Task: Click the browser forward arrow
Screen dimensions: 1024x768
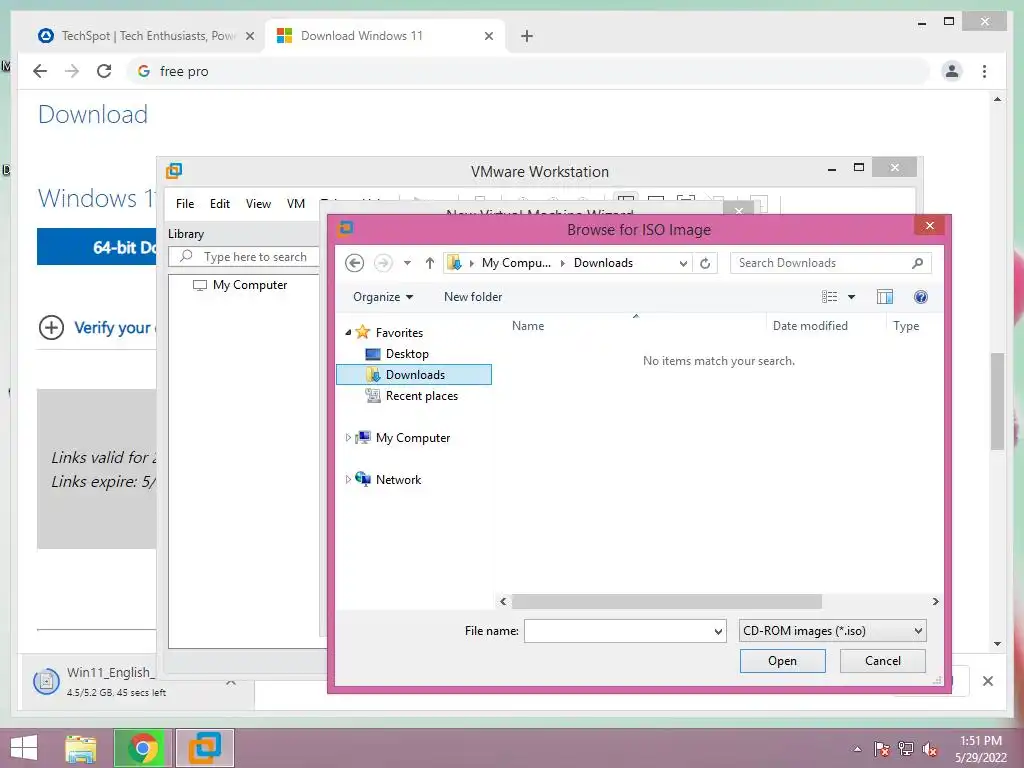Action: tap(72, 71)
